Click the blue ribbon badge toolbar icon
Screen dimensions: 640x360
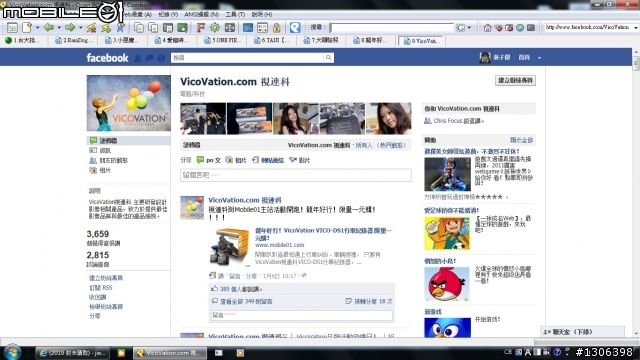pyautogui.click(x=120, y=27)
